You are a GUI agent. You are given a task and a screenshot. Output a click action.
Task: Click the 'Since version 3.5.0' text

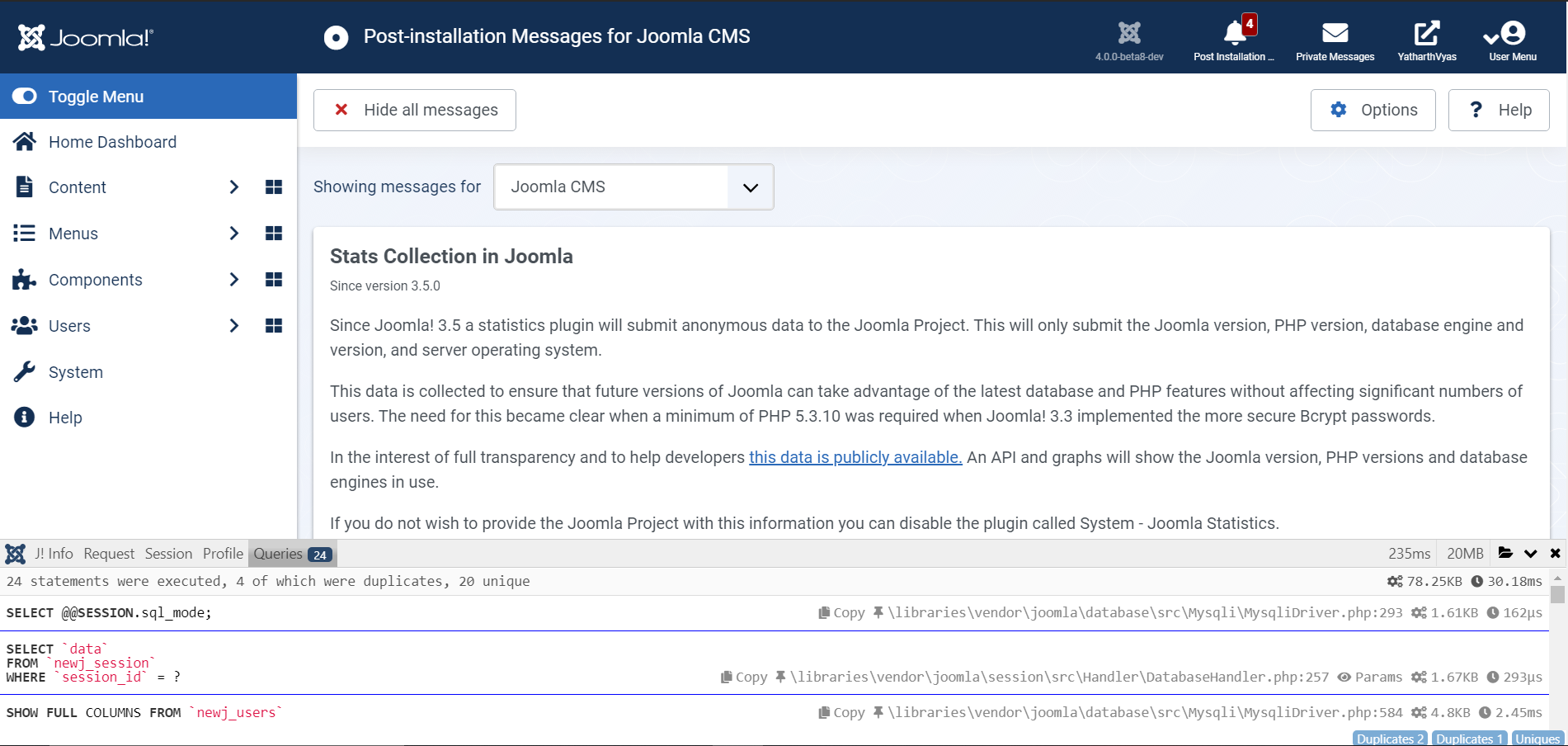pyautogui.click(x=385, y=286)
